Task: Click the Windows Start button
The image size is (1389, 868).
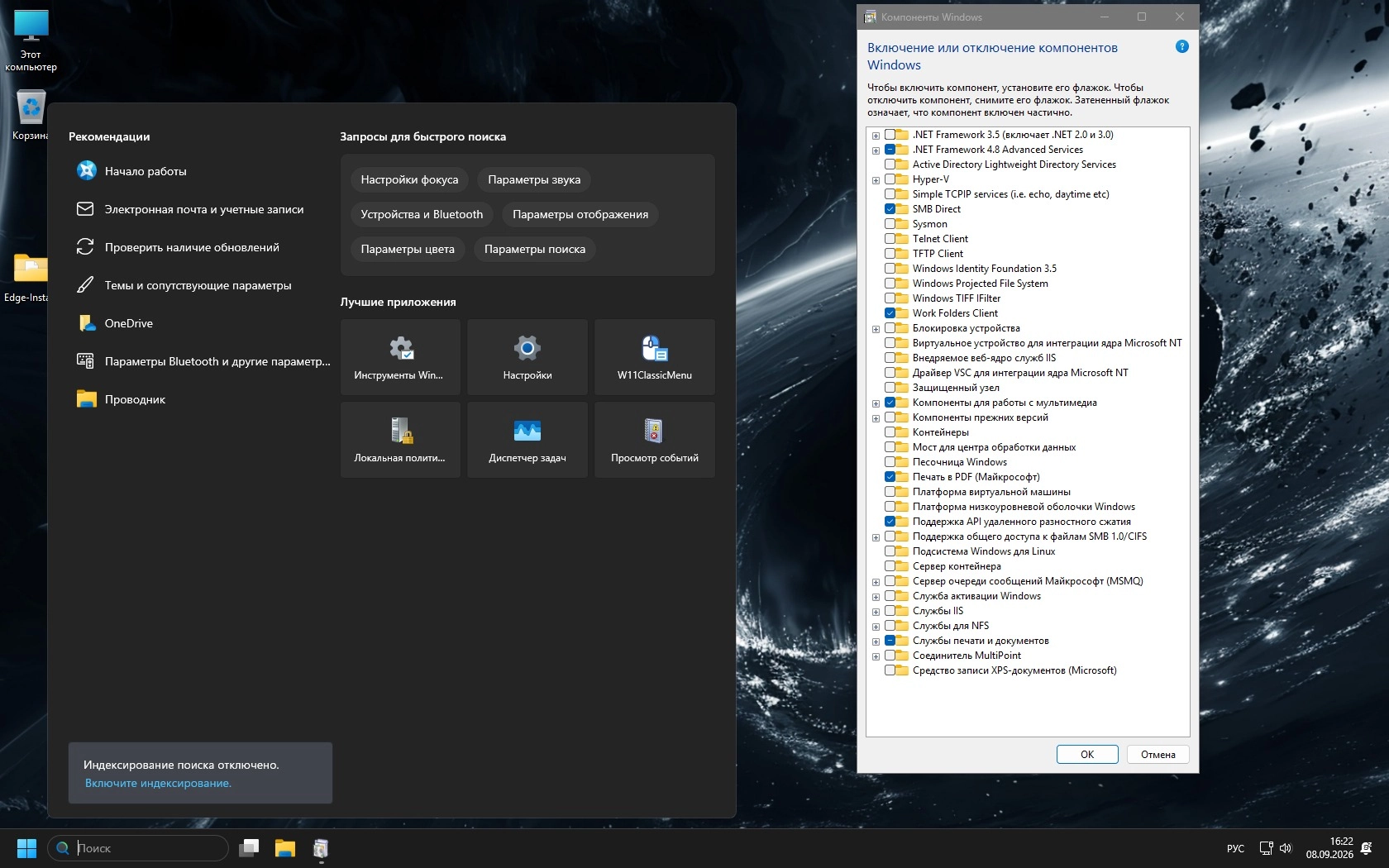Action: [x=27, y=848]
